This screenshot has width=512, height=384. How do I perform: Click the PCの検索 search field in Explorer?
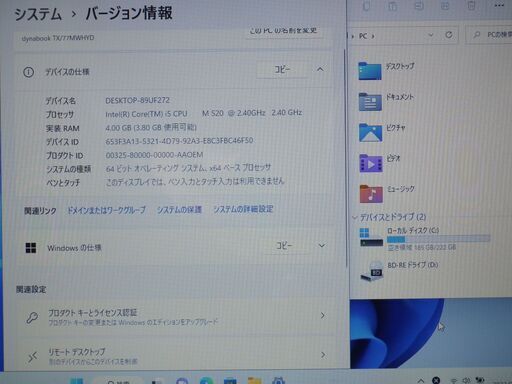coord(489,35)
